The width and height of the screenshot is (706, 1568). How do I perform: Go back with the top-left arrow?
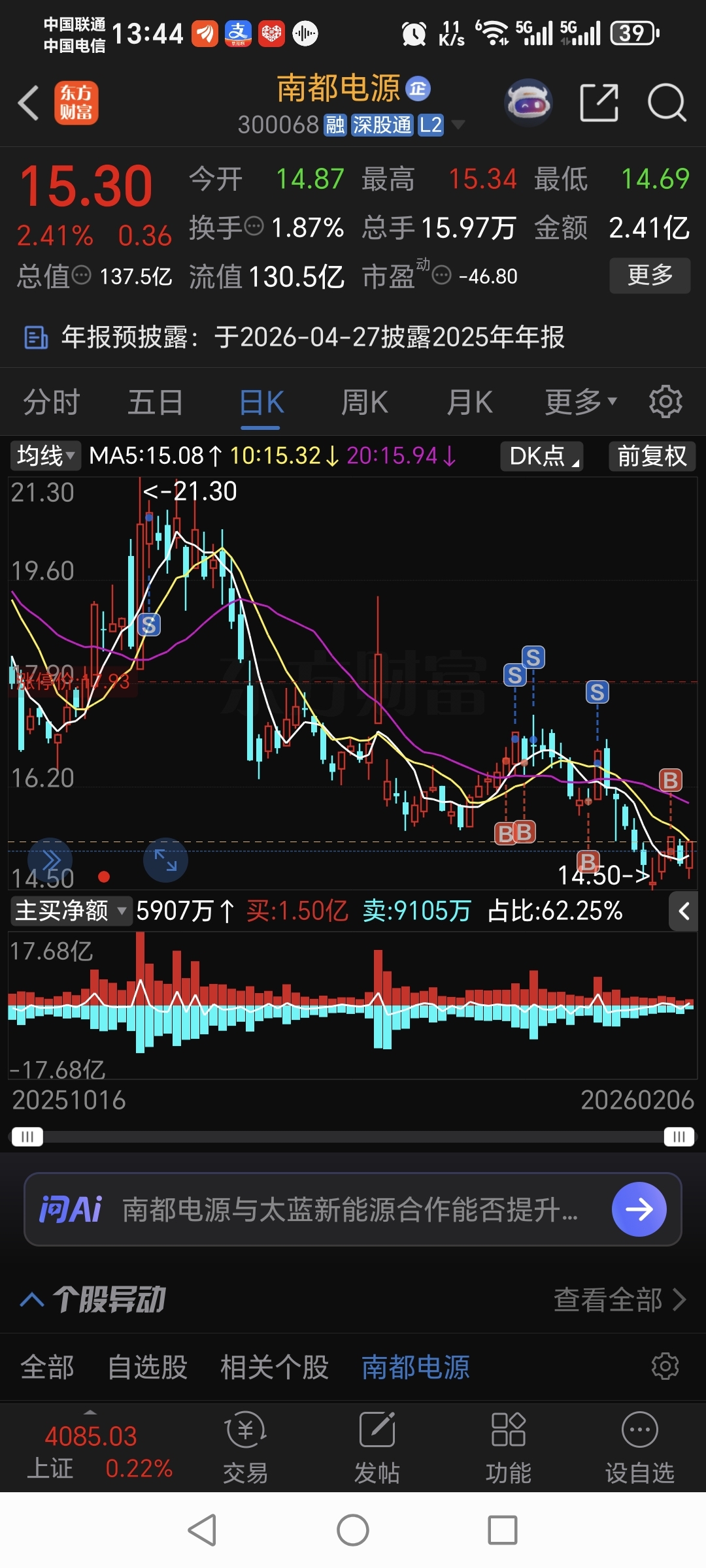coord(29,103)
